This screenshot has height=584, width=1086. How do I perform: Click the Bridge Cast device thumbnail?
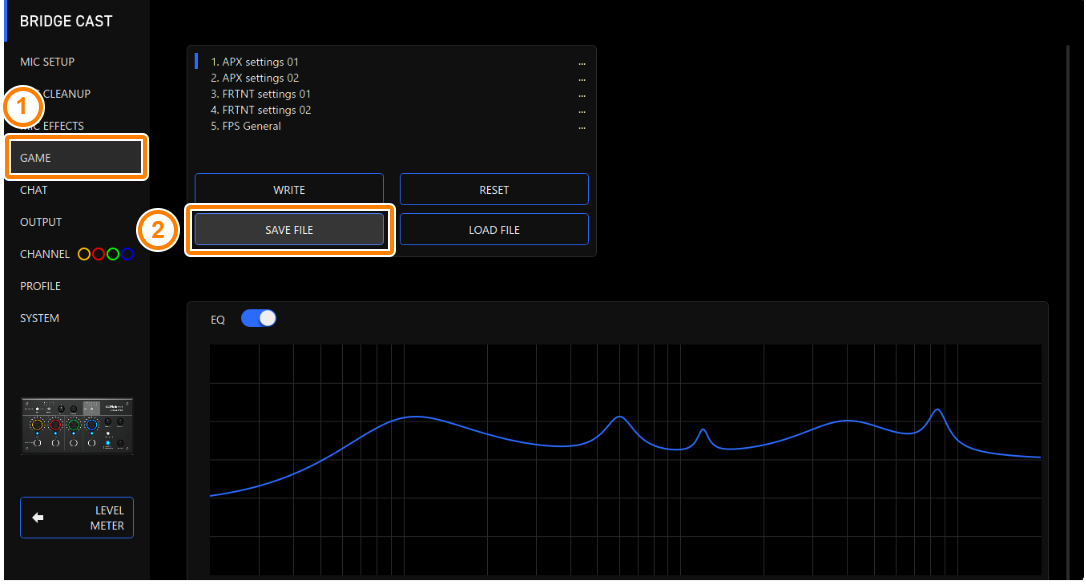(x=77, y=426)
